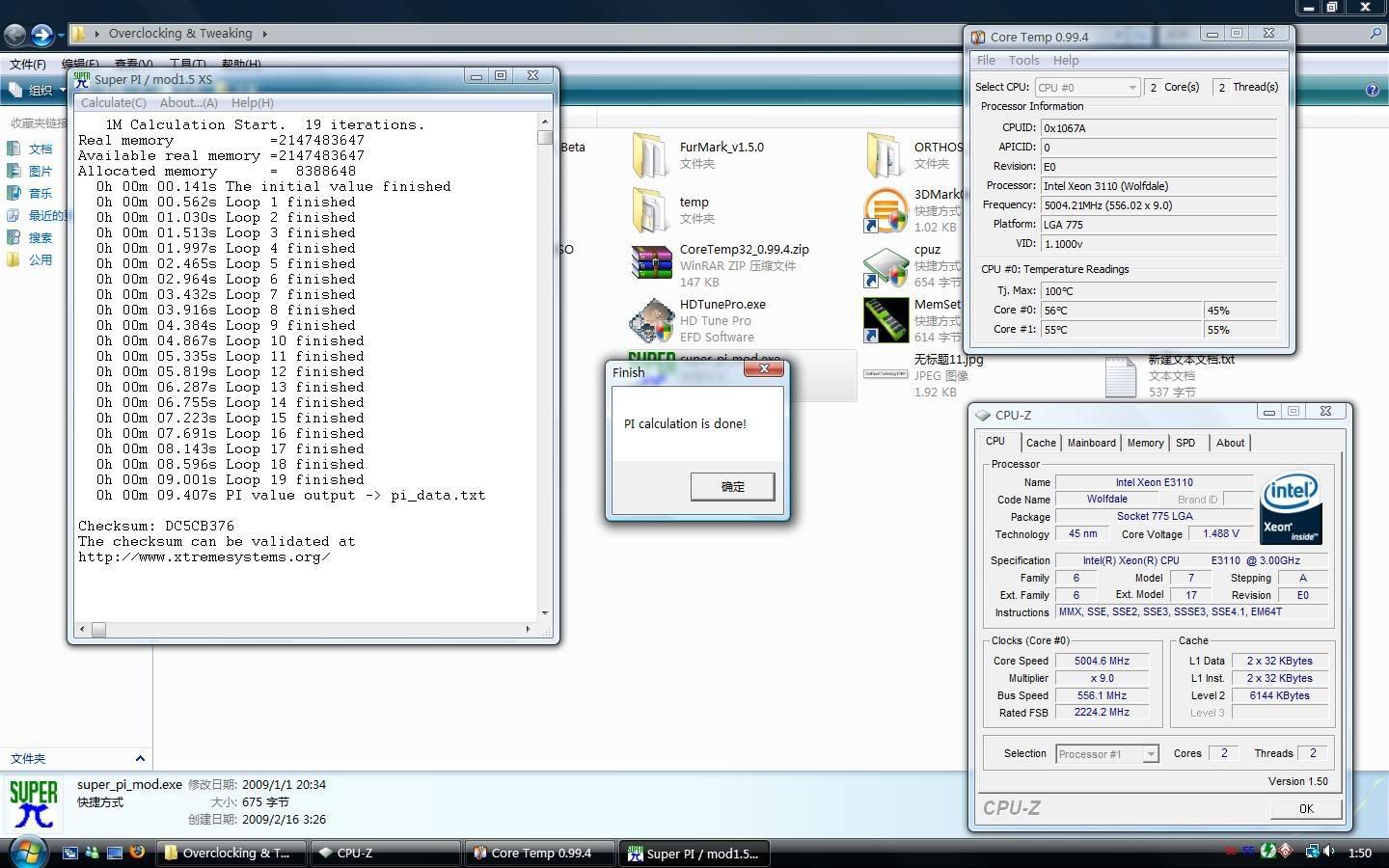This screenshot has height=868, width=1389.
Task: Click the Super PI horizontal scrollbar thumb
Action: pyautogui.click(x=98, y=629)
